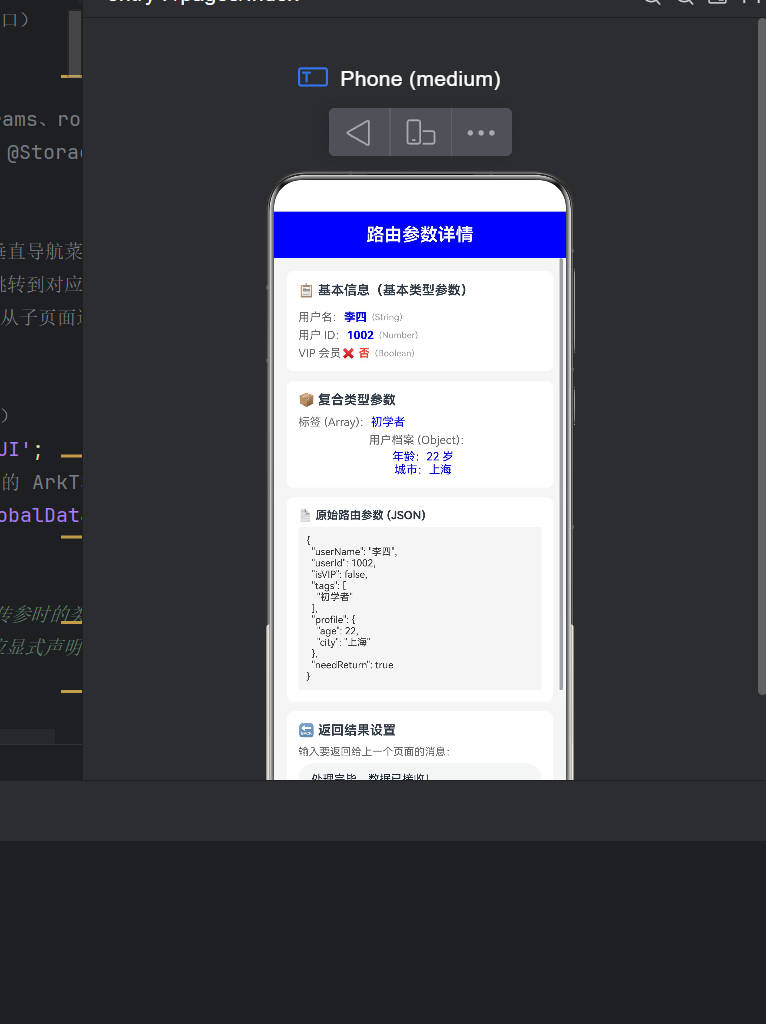Click the return message input field at the bottom of the phone preview
Screen dimensions: 766x1024
coord(420,772)
